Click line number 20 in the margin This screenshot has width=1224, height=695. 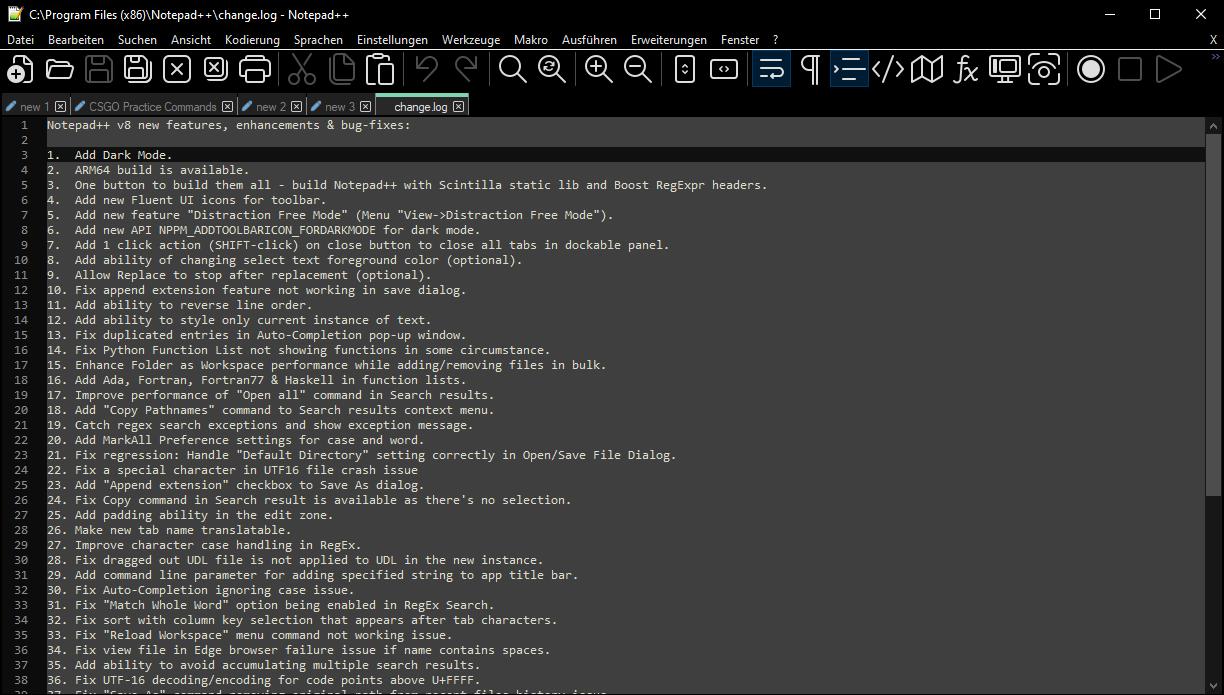click(21, 410)
